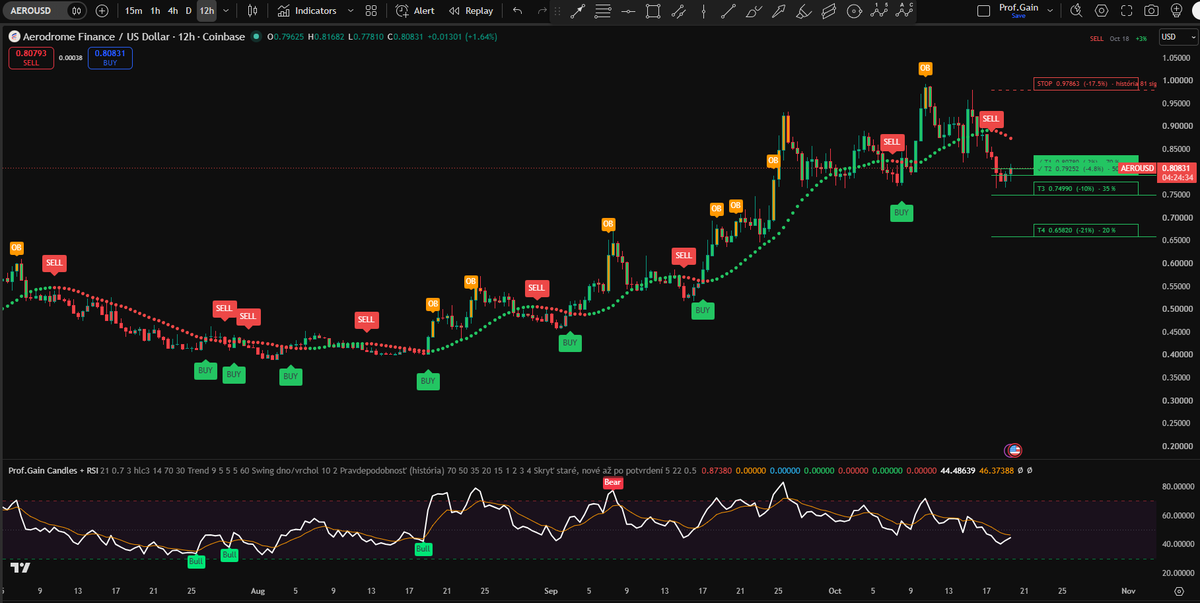Click the layout setup square icon
The image size is (1200, 603).
coord(983,10)
